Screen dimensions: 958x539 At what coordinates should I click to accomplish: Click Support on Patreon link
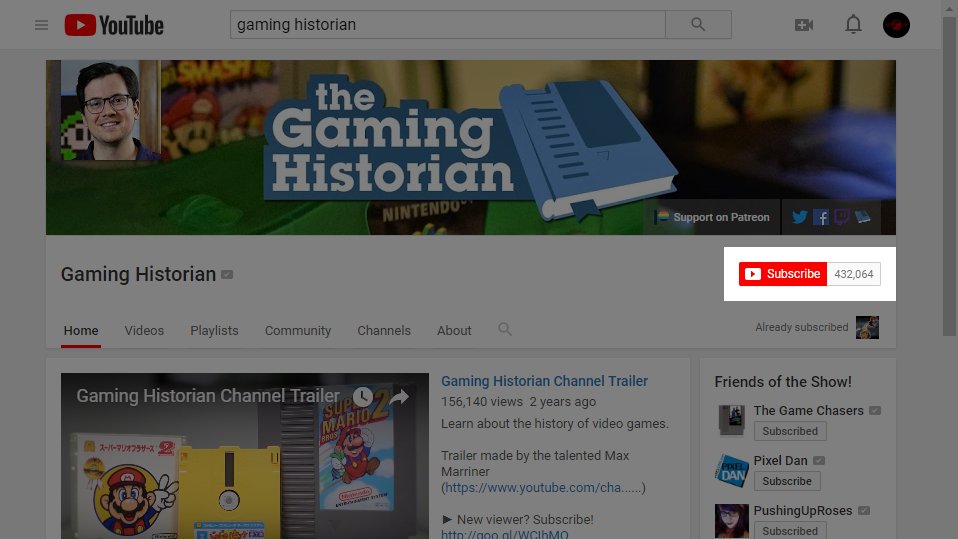(x=712, y=217)
